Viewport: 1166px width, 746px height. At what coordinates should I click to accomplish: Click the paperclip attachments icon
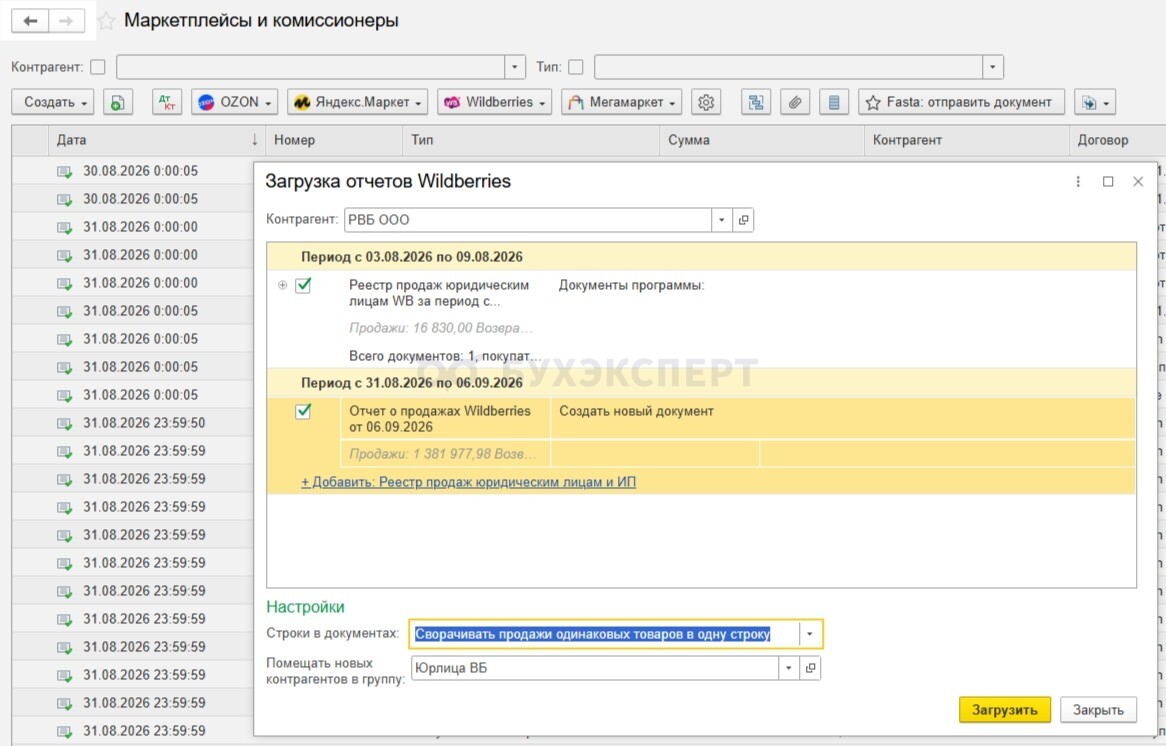(x=795, y=102)
